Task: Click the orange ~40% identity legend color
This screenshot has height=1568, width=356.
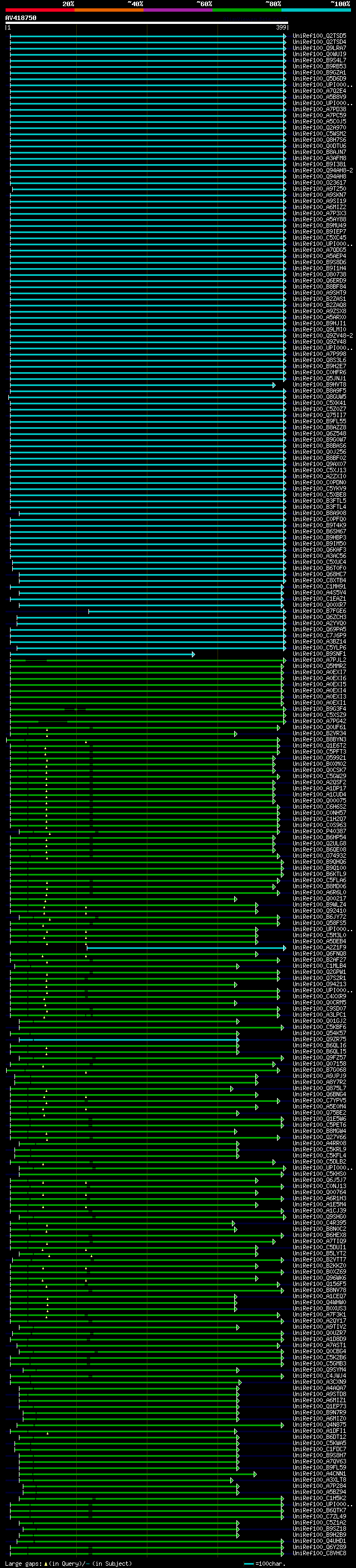Action: [x=109, y=10]
